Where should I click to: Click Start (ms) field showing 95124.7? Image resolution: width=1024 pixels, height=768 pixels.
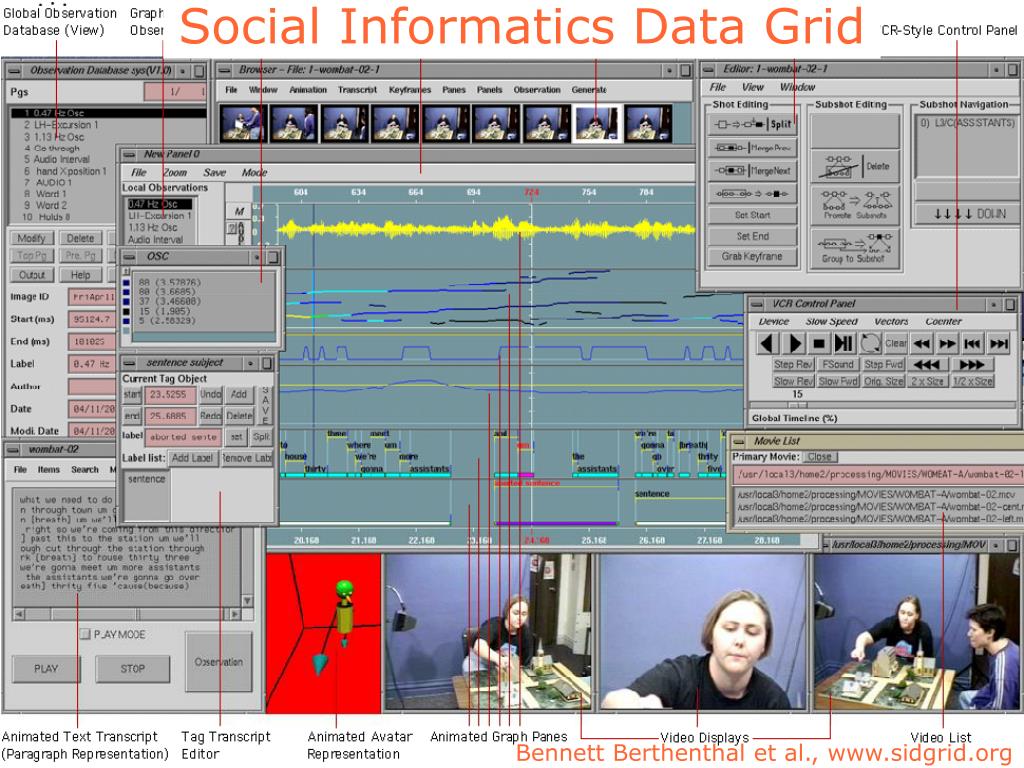92,319
